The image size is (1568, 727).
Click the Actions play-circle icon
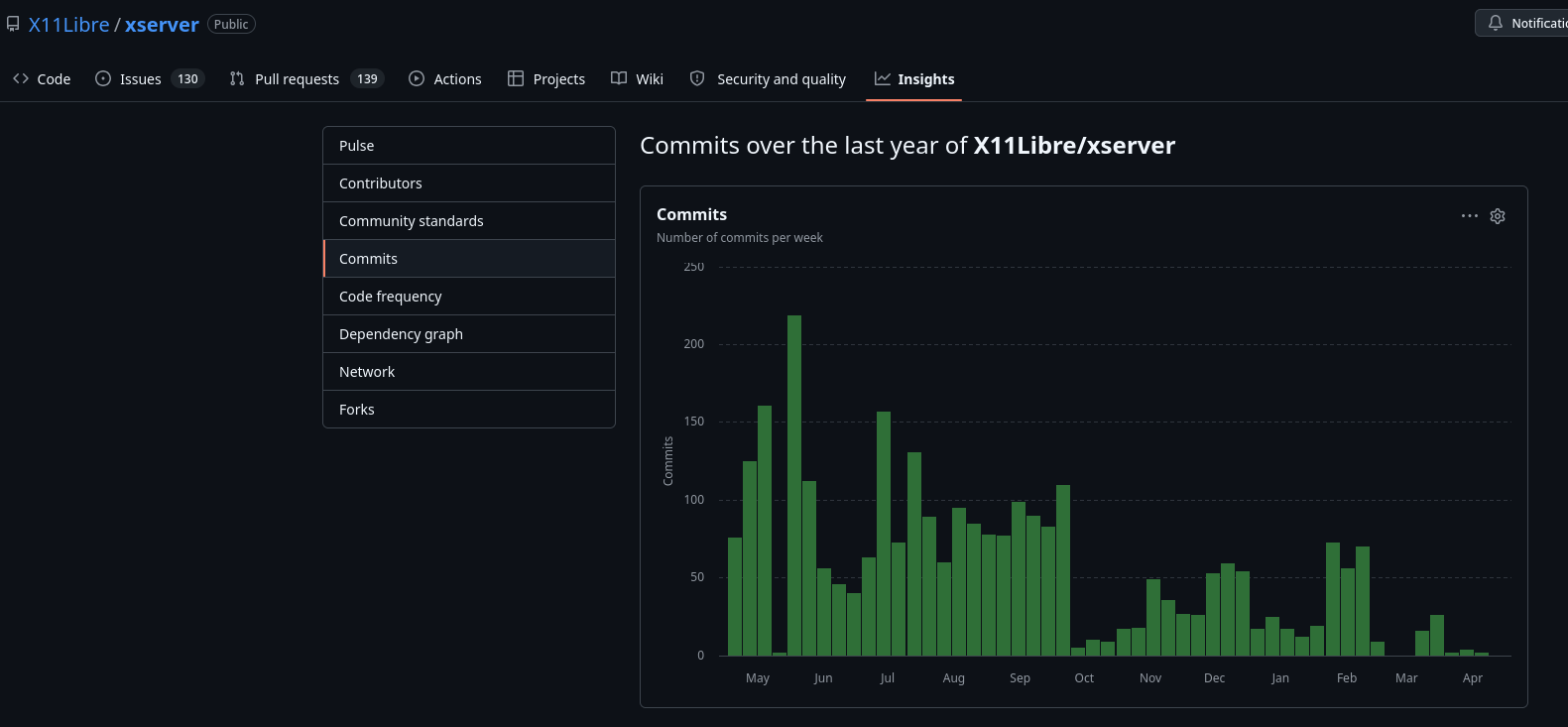[417, 78]
